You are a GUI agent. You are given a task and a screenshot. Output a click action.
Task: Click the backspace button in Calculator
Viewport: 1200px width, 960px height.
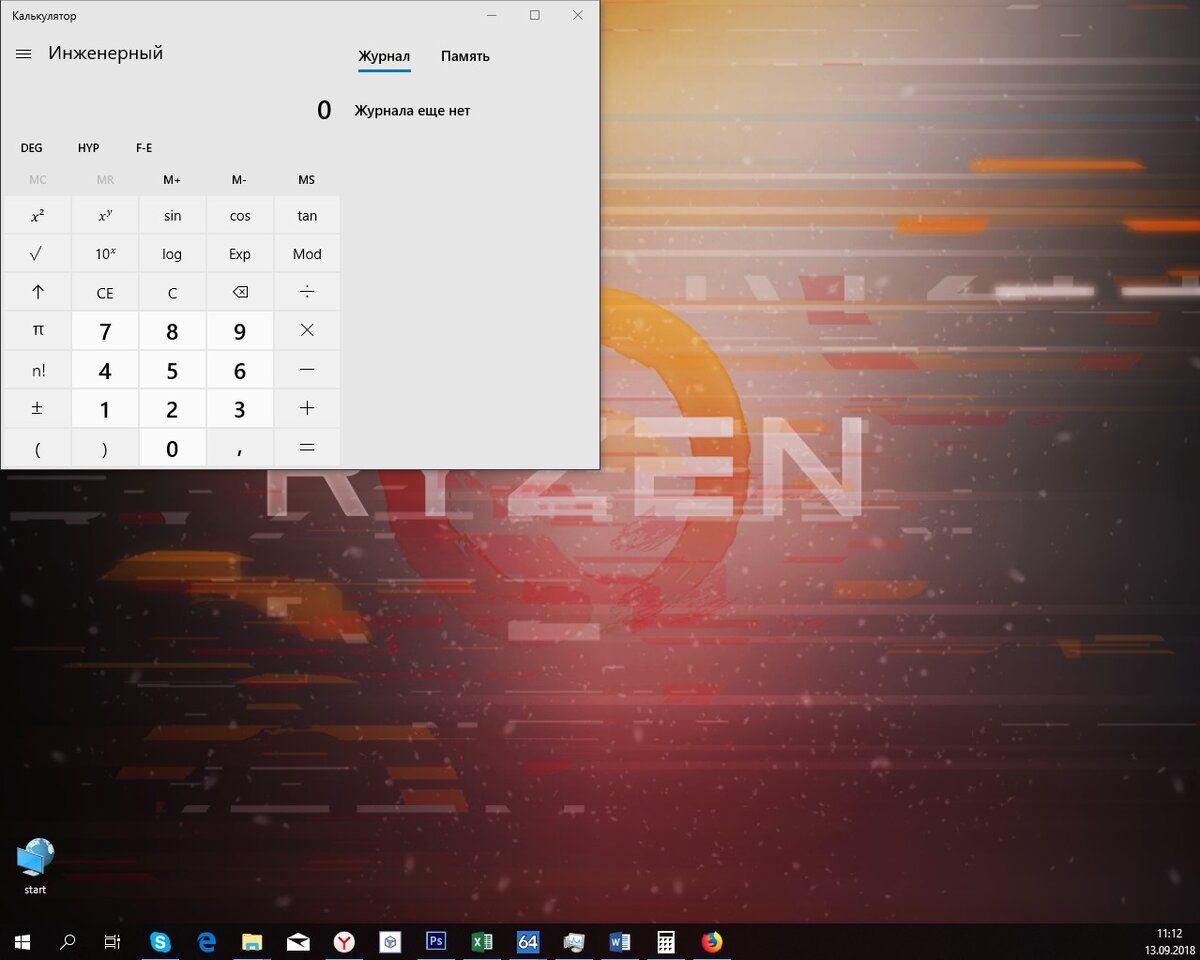(240, 293)
